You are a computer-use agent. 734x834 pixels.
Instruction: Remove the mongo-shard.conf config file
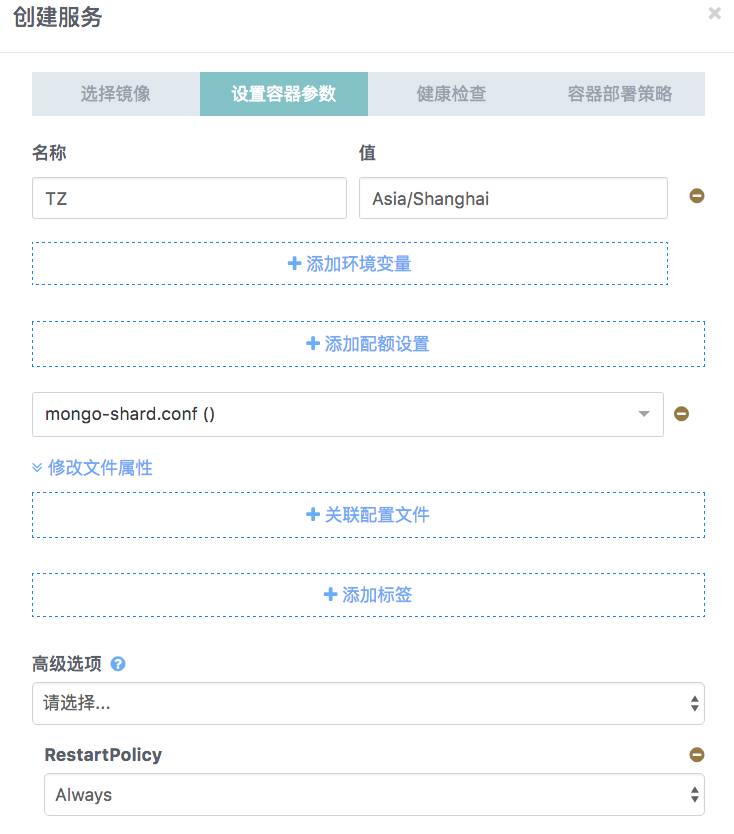pos(681,413)
